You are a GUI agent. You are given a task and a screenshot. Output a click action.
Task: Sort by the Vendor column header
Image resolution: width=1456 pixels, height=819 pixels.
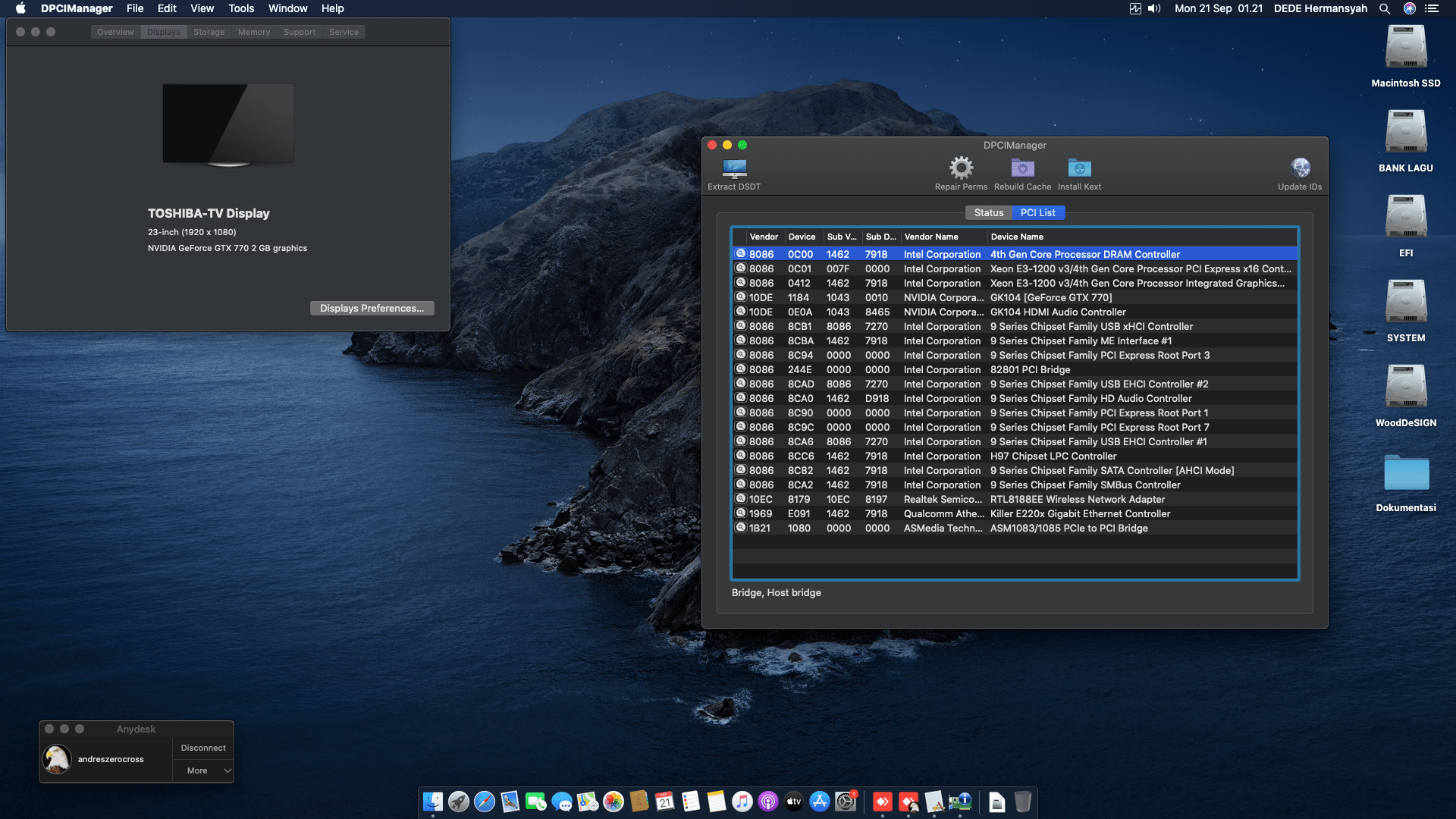tap(764, 237)
